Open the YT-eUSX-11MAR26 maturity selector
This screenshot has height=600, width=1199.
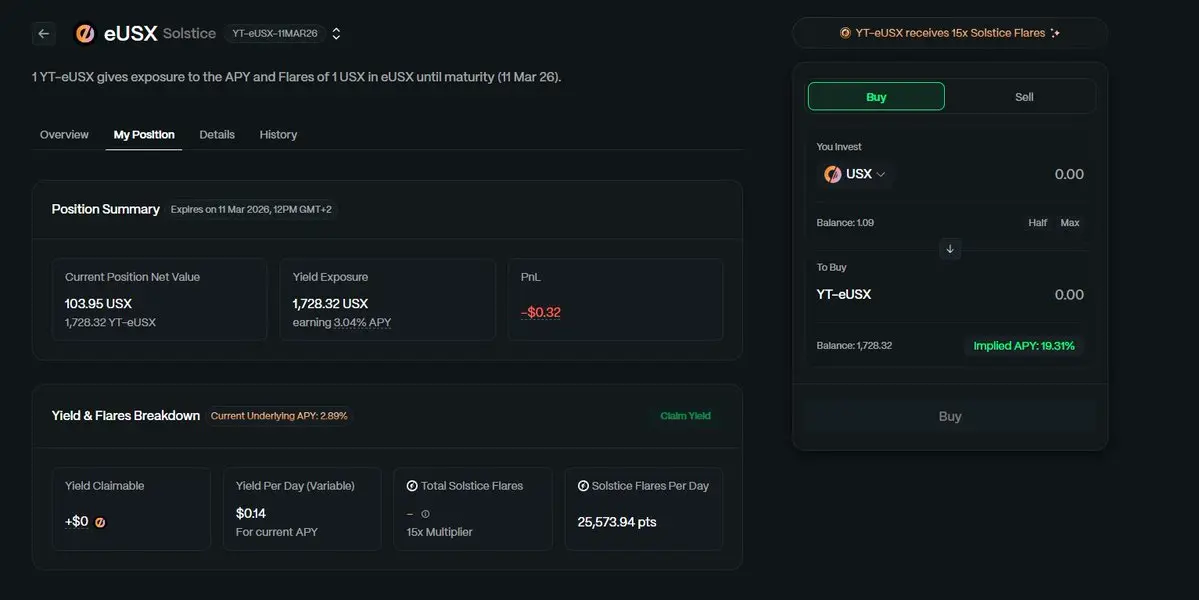point(275,33)
